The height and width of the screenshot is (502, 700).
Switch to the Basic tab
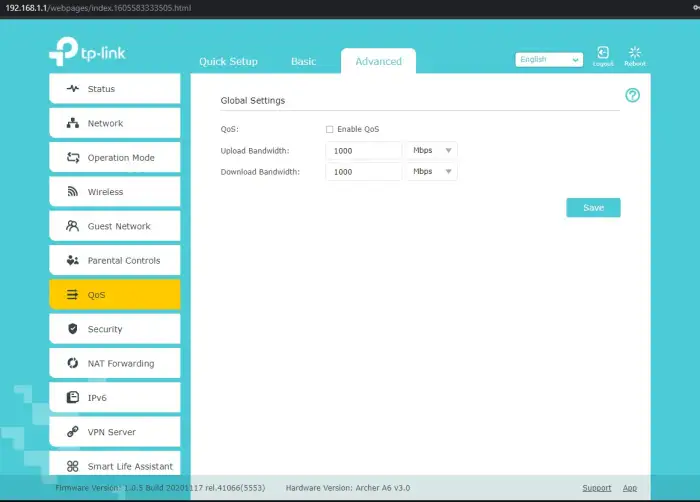pos(303,61)
